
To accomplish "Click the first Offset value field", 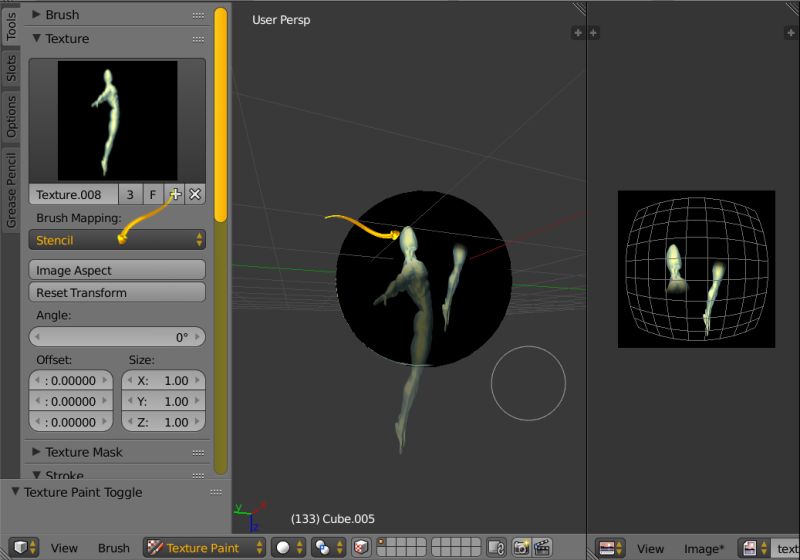I will 71,380.
